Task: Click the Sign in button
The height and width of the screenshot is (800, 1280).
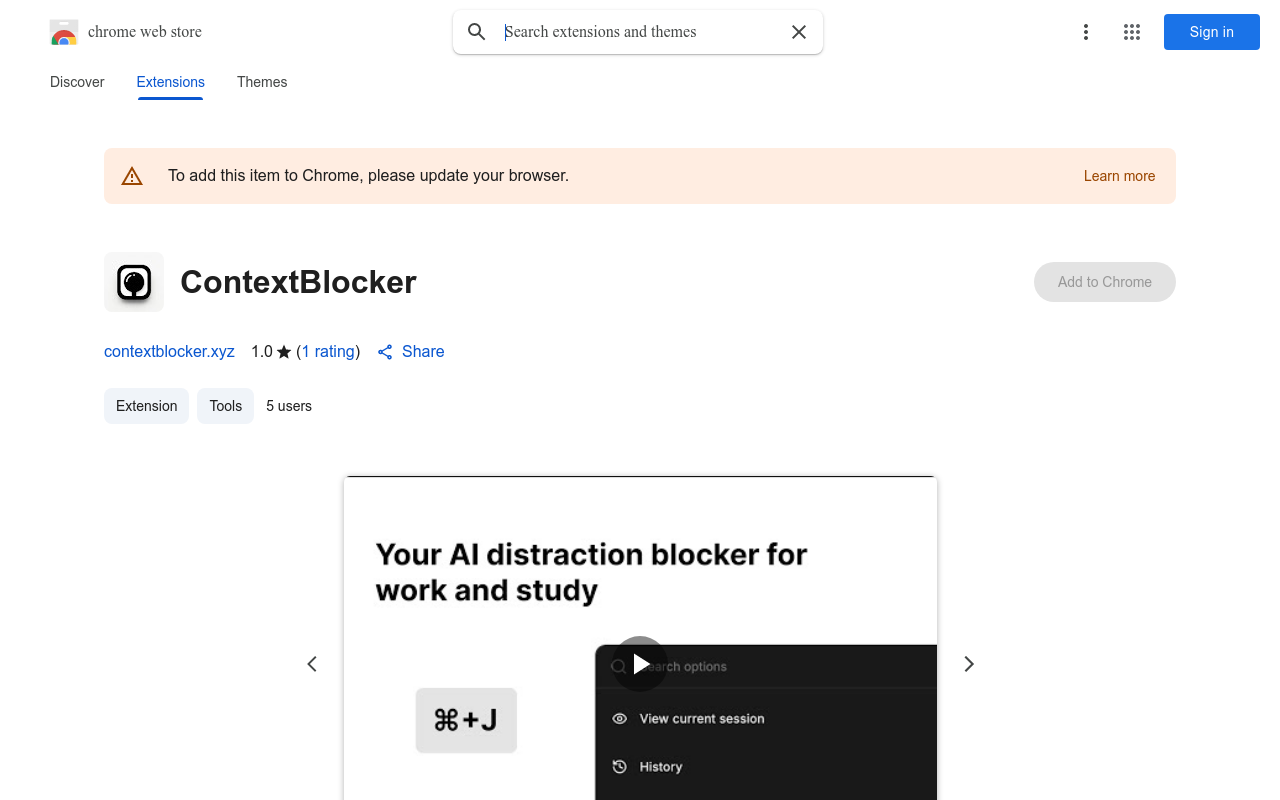Action: pos(1211,32)
